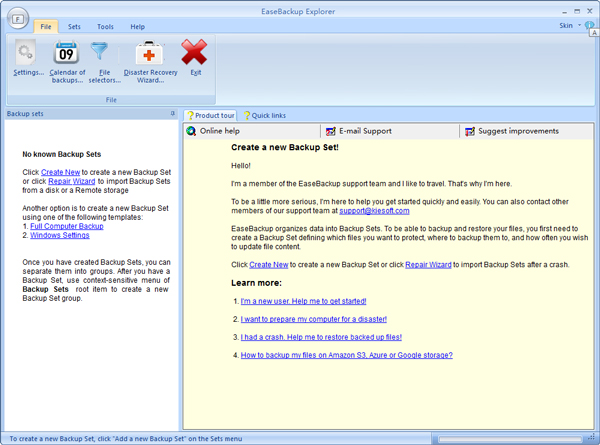
Task: Click the status bar hint text
Action: tap(126, 439)
